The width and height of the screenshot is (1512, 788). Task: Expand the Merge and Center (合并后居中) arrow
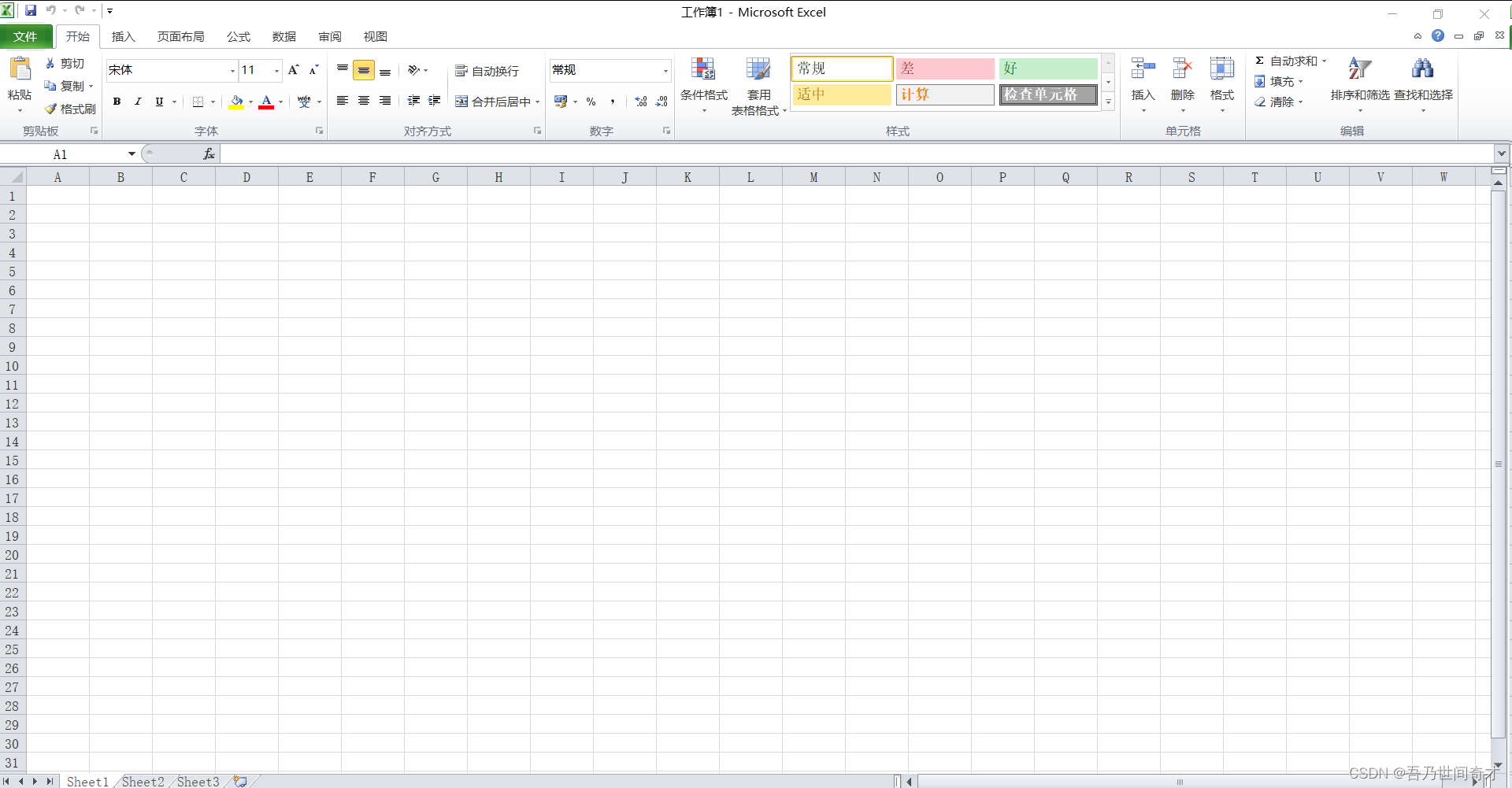[x=538, y=102]
